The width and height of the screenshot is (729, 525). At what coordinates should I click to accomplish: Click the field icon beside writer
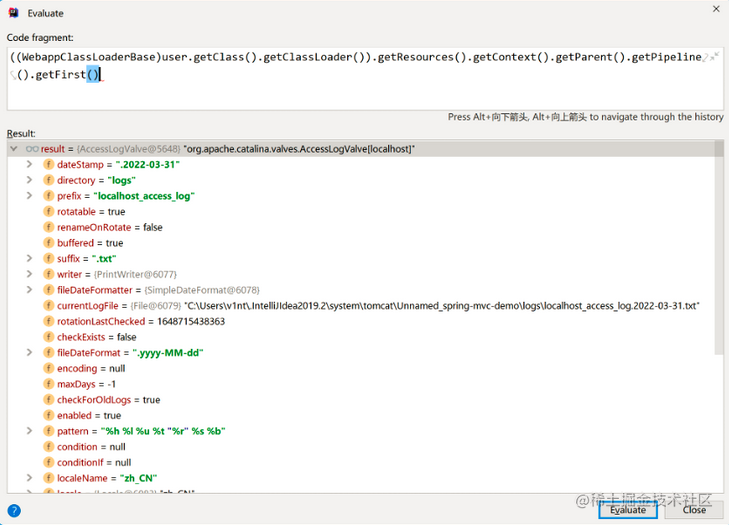pyautogui.click(x=49, y=274)
